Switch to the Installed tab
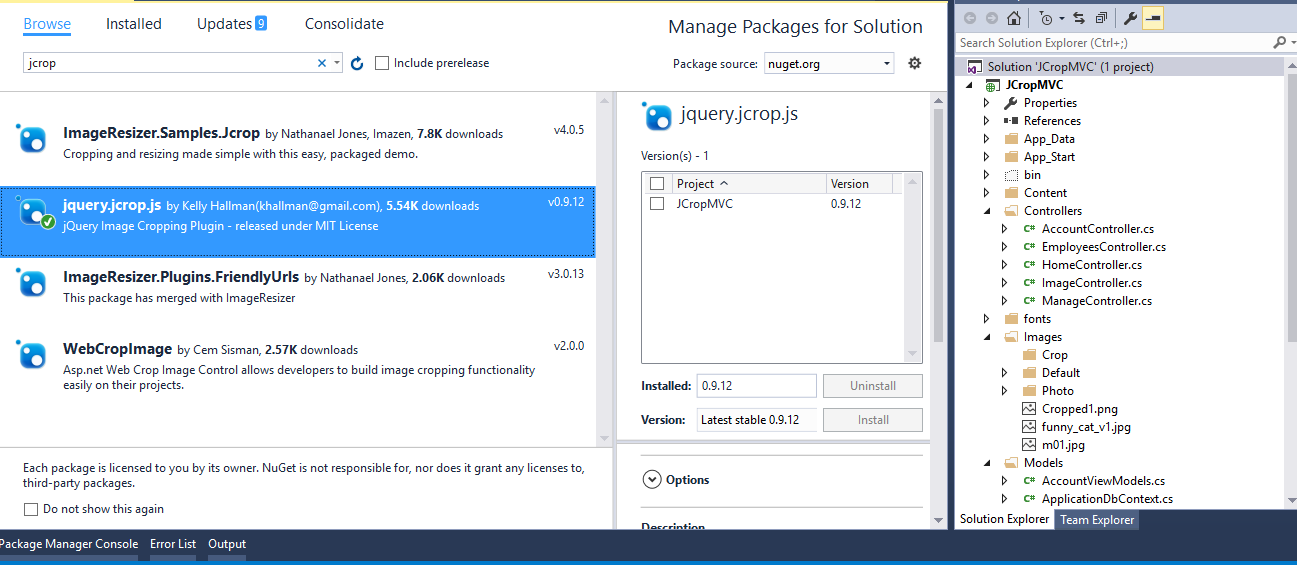The width and height of the screenshot is (1297, 565). pyautogui.click(x=134, y=24)
